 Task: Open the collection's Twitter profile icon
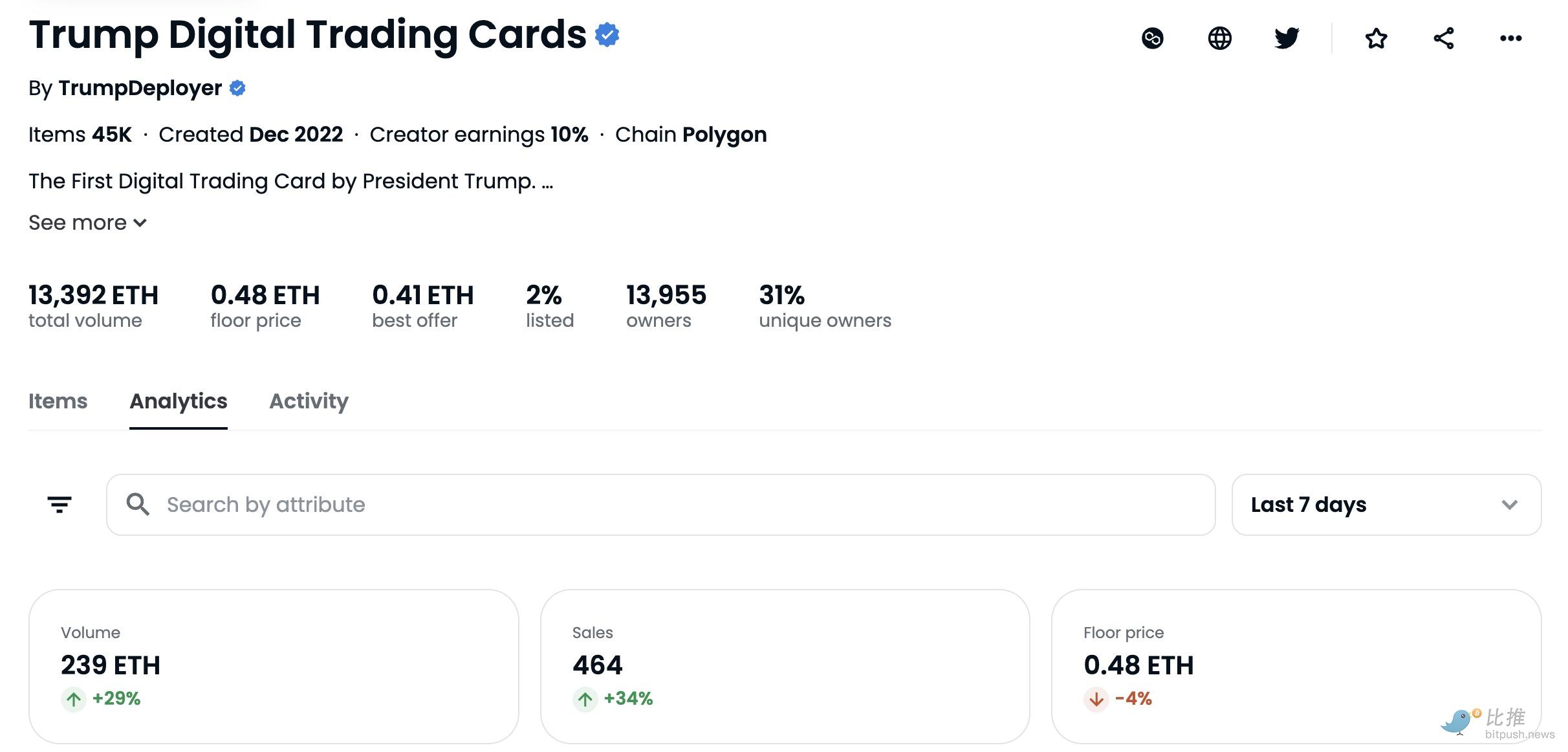[1287, 38]
